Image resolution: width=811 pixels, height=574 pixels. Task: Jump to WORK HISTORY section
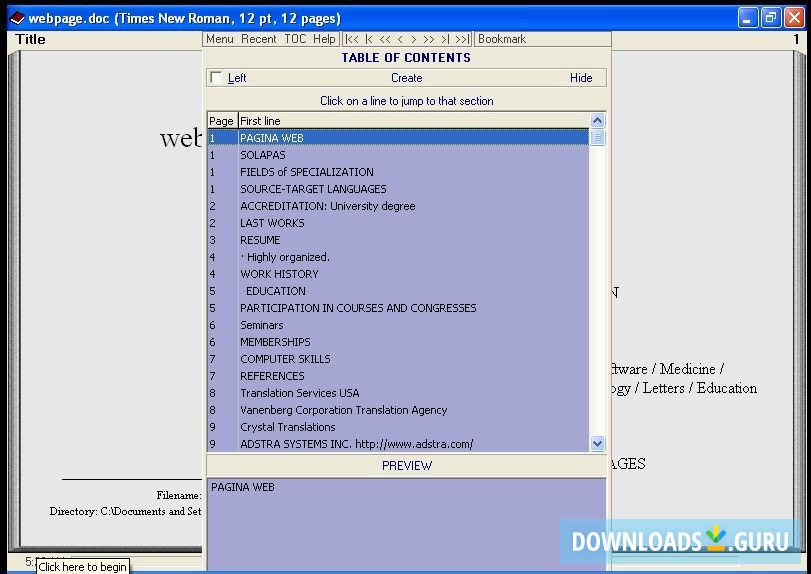coord(398,274)
